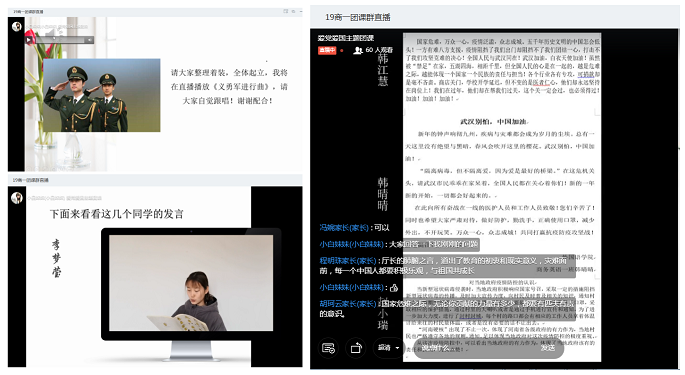
Task: Mute the audio player volume icon
Action: point(89,40)
